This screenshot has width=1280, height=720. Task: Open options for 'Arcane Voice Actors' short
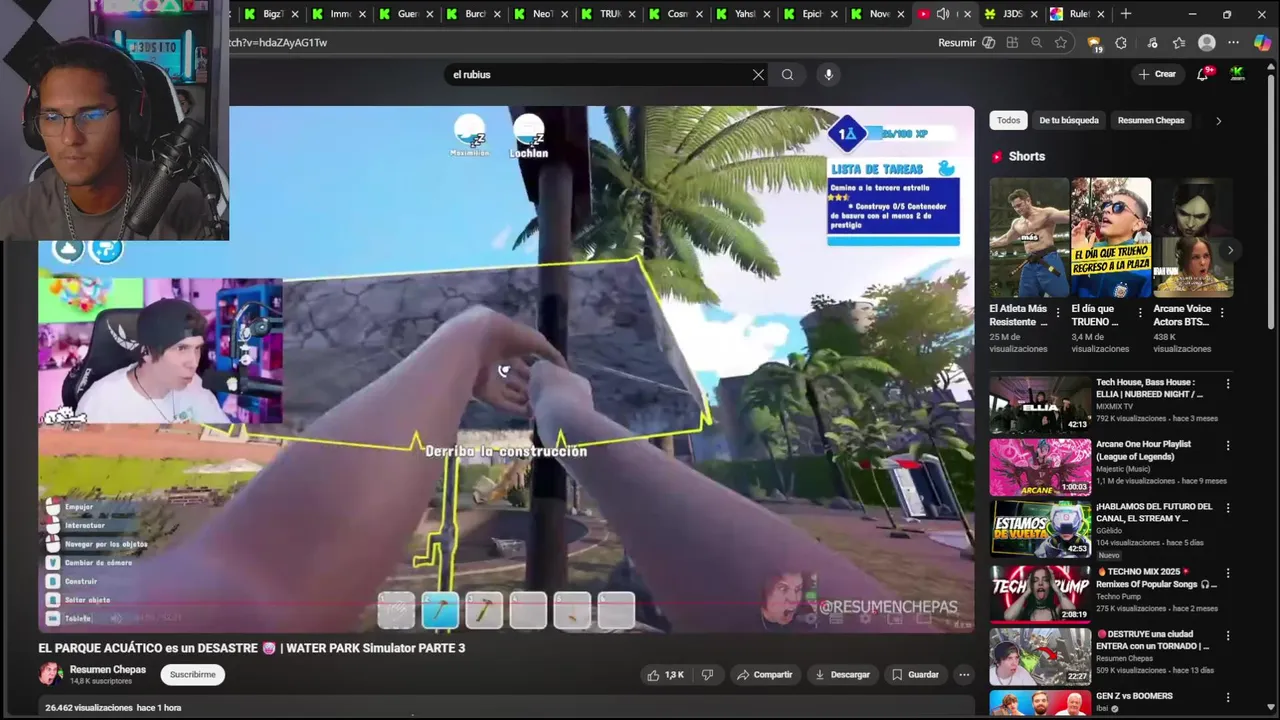(1222, 313)
